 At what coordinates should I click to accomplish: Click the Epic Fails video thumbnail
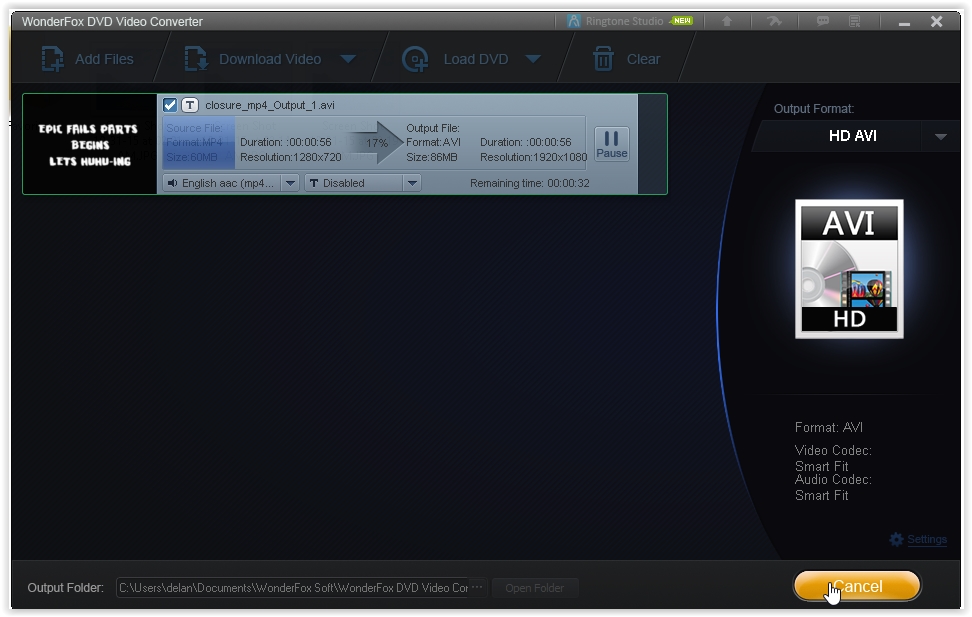tap(90, 144)
